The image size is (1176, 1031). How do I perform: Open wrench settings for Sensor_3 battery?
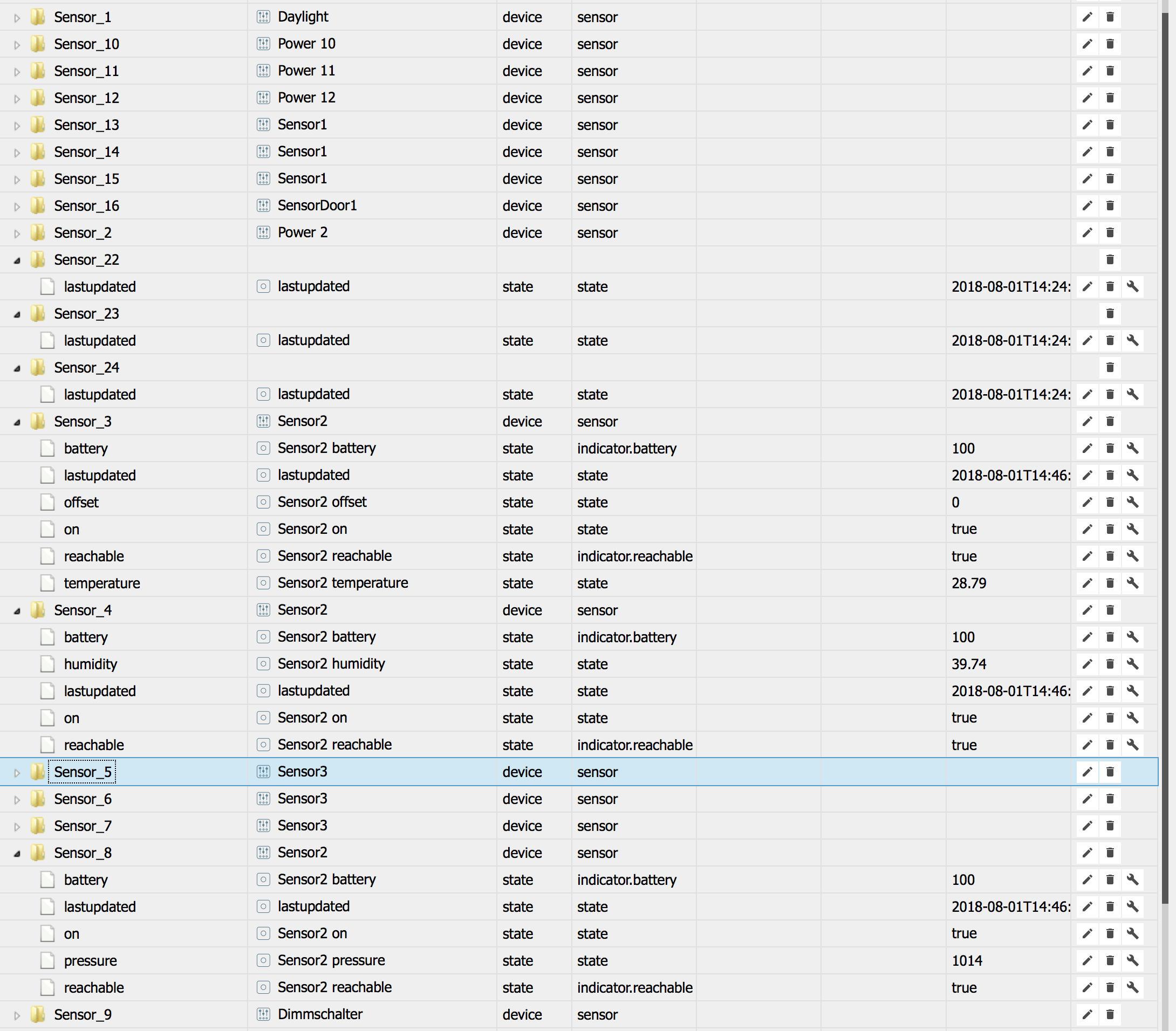pyautogui.click(x=1132, y=449)
